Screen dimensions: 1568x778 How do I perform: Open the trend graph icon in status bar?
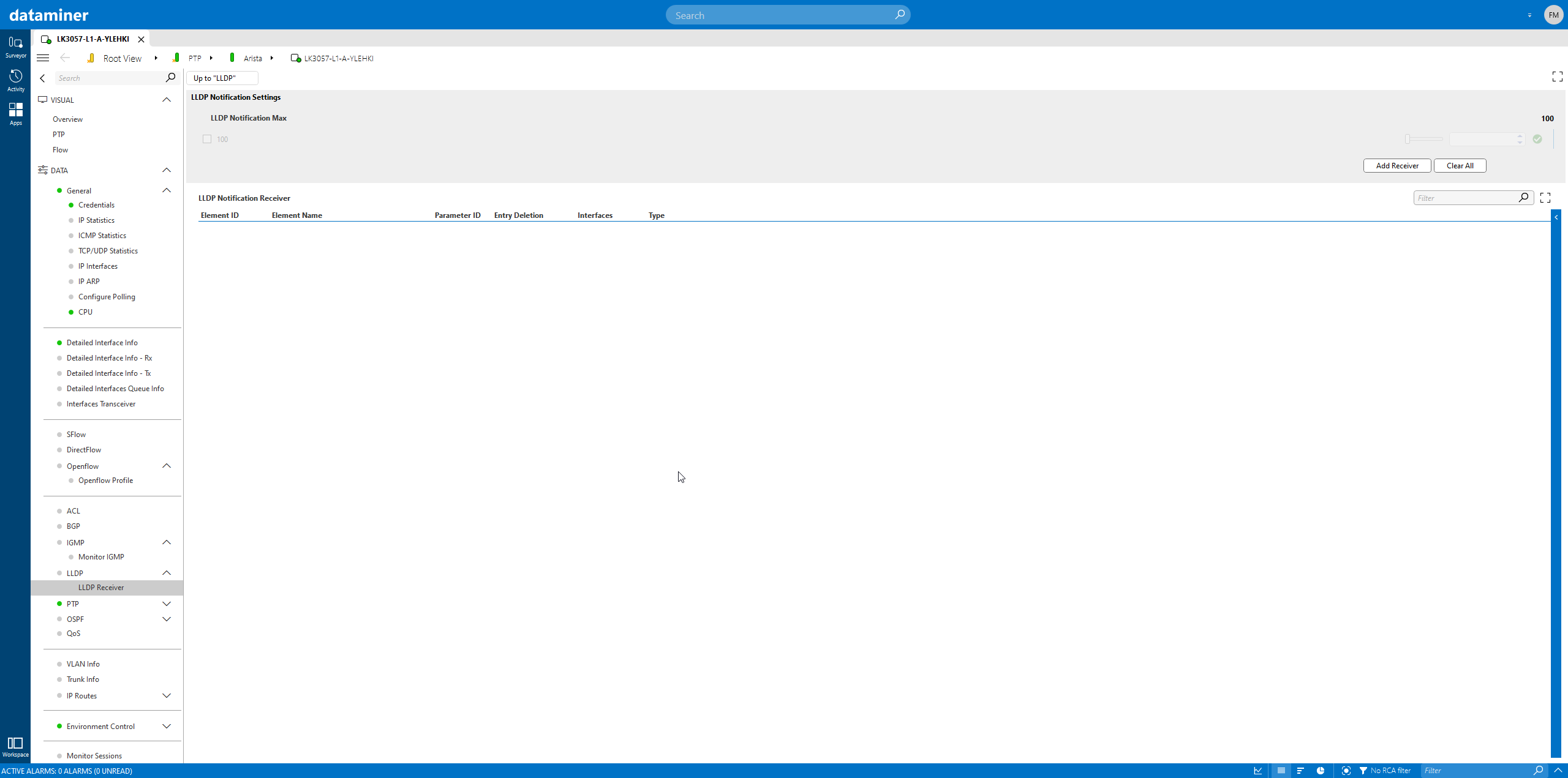1258,771
